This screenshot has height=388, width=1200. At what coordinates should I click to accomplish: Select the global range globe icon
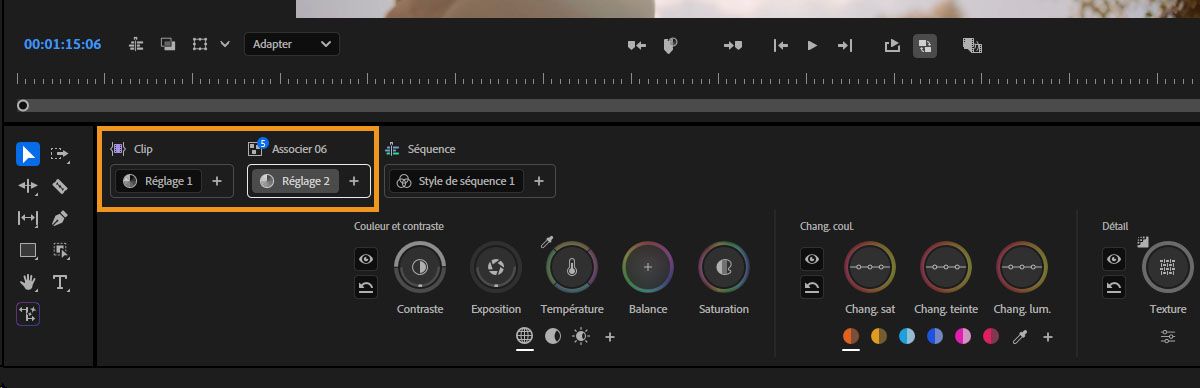point(525,336)
